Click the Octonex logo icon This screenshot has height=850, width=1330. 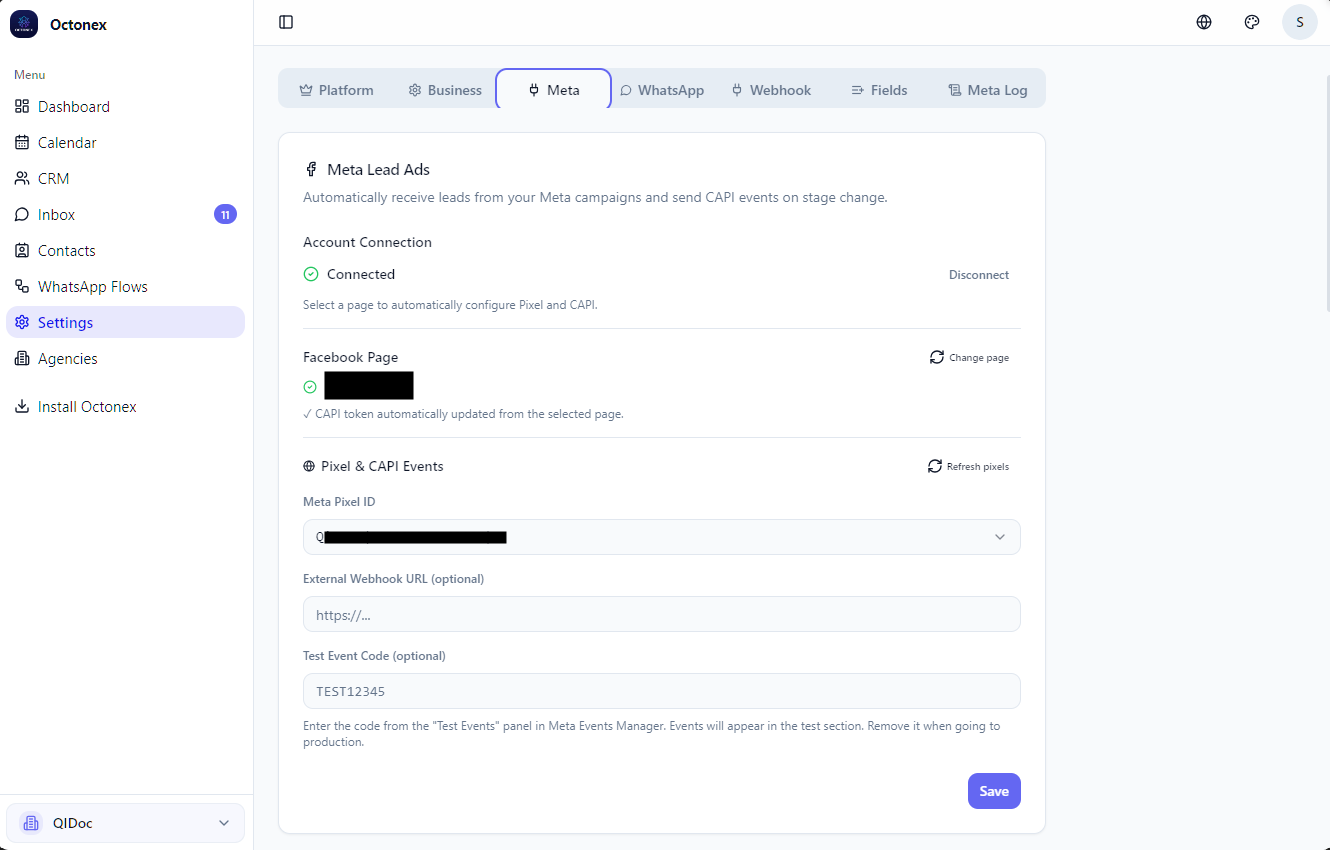pos(24,24)
